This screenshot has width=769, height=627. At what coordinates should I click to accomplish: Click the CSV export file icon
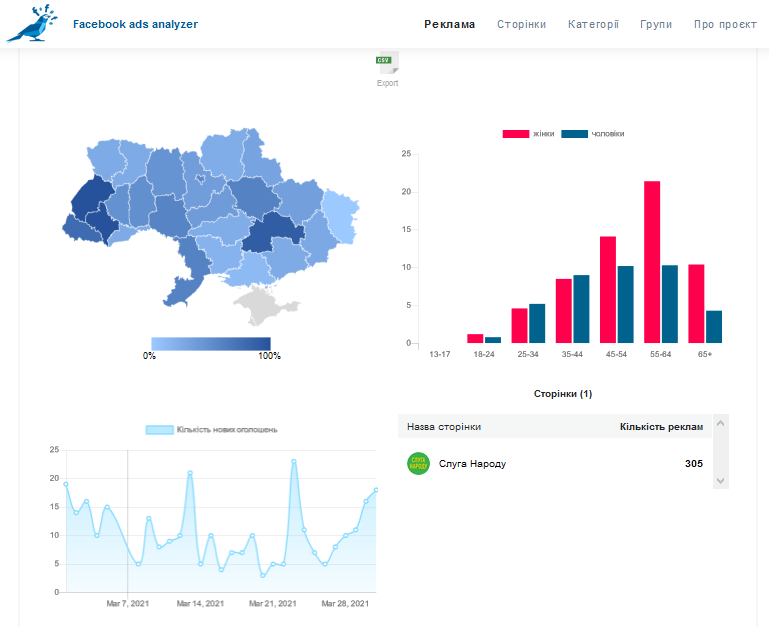(x=387, y=64)
